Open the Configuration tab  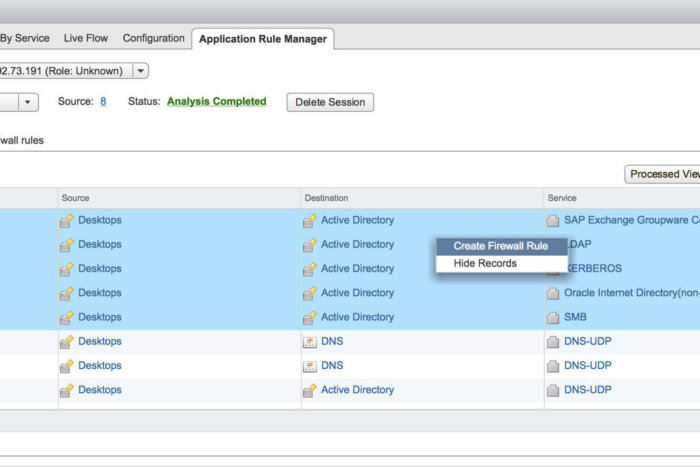(153, 38)
